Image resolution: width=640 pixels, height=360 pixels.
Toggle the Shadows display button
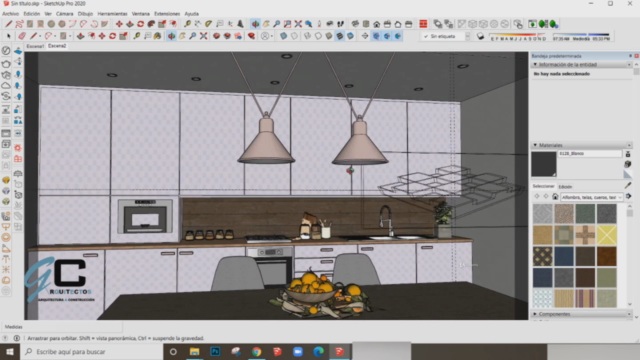(480, 36)
